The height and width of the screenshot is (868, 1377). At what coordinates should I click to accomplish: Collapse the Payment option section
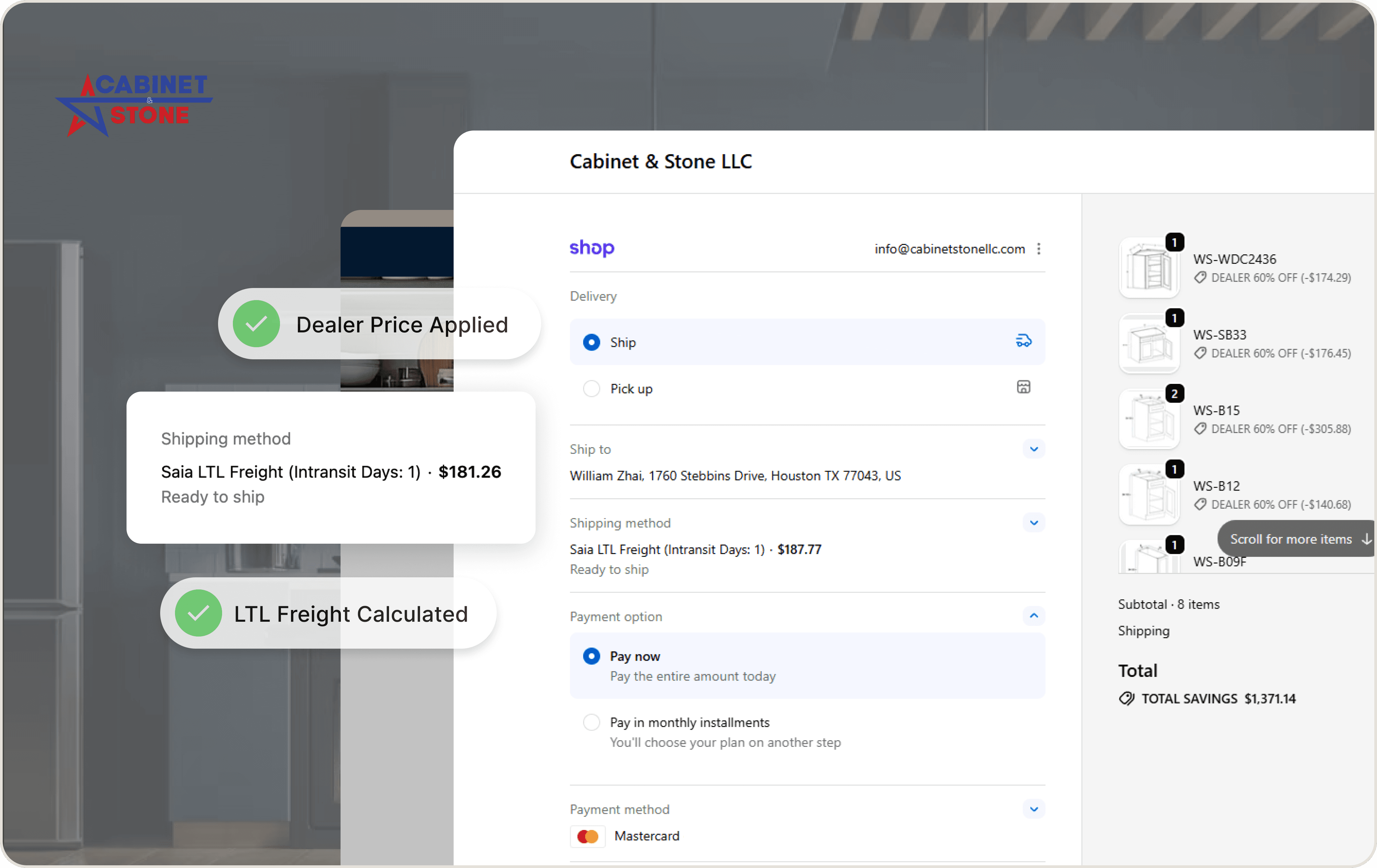pyautogui.click(x=1033, y=616)
